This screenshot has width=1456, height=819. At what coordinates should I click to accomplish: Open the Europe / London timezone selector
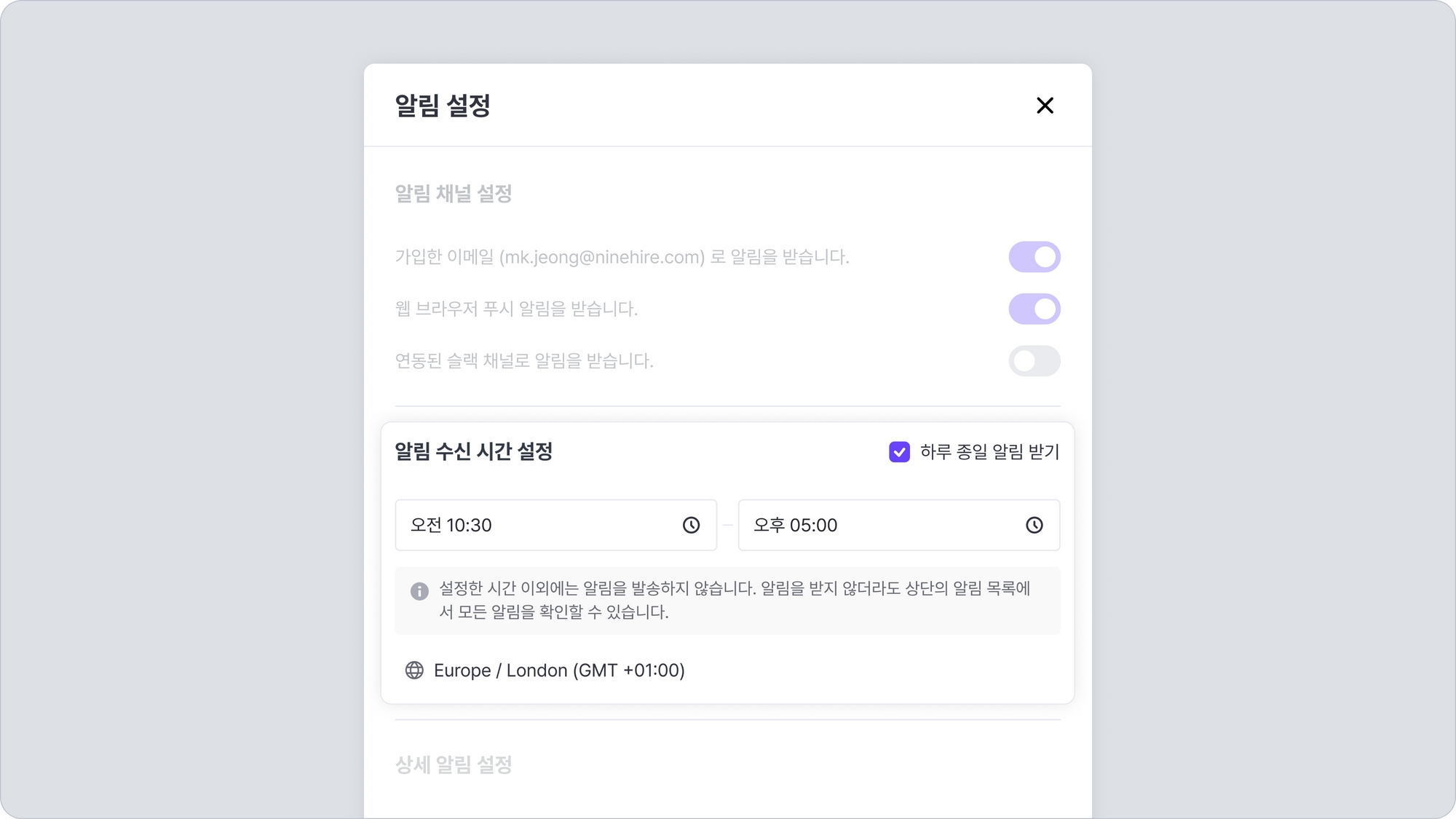(558, 670)
